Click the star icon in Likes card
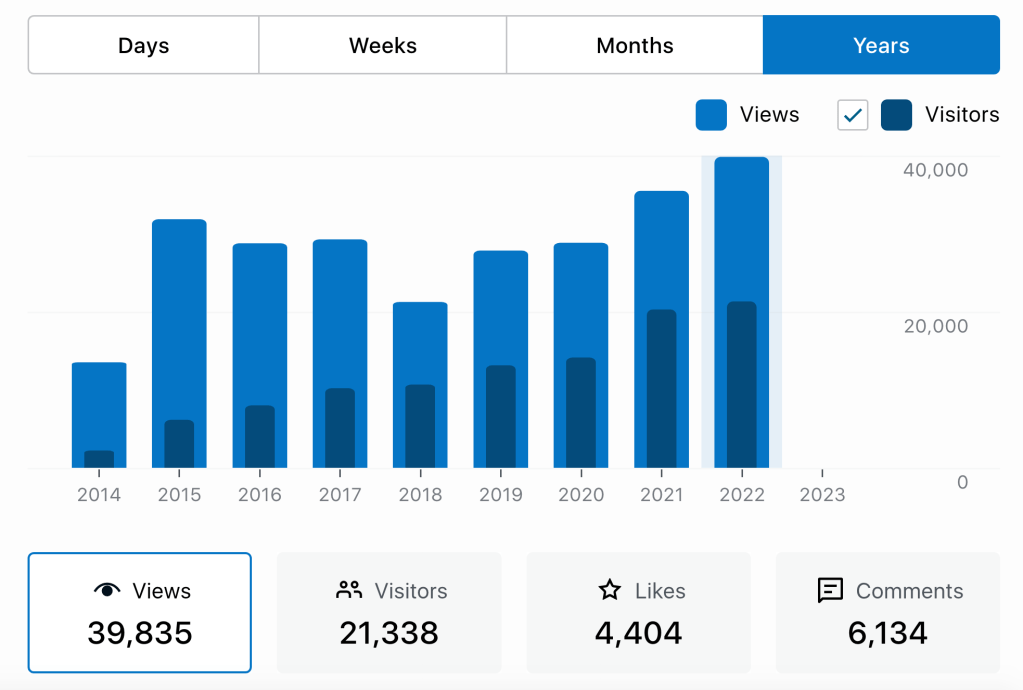Viewport: 1023px width, 690px height. [x=610, y=590]
